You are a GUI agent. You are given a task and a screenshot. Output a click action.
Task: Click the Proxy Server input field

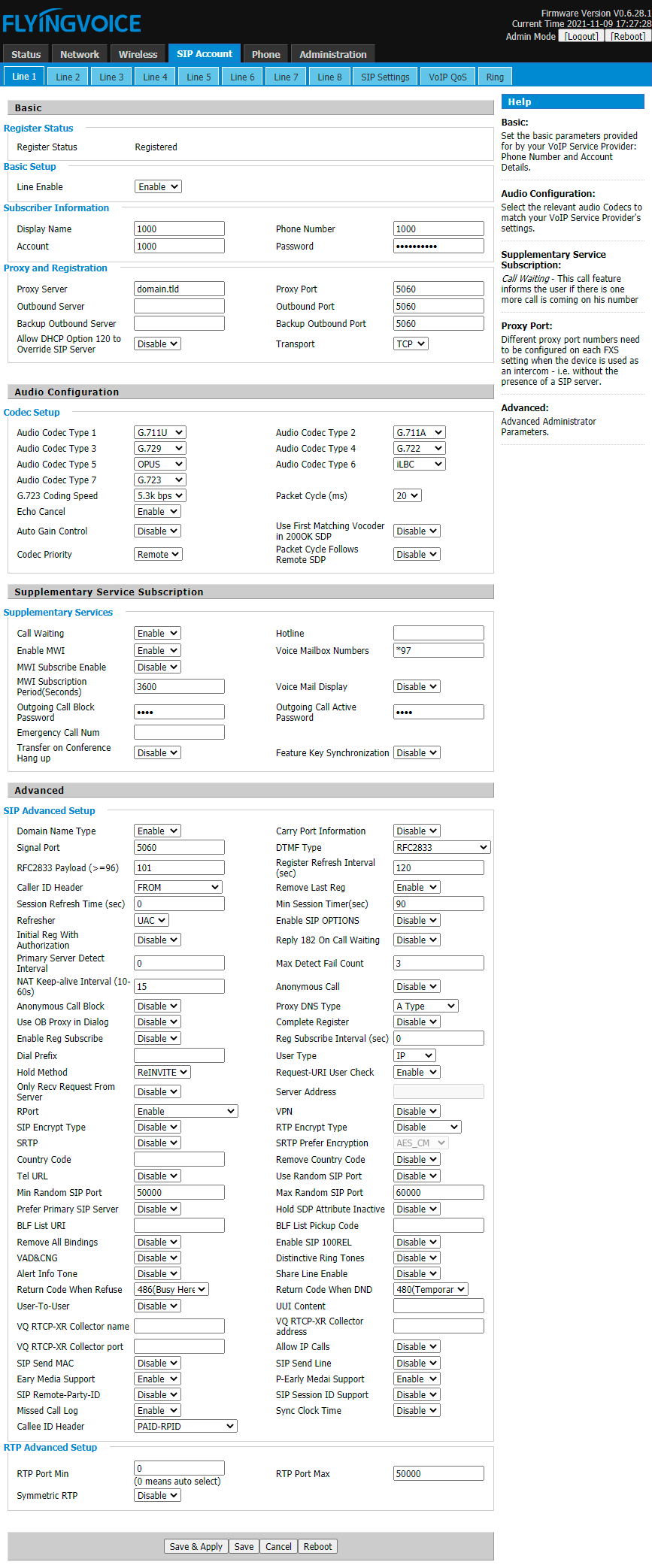[x=179, y=289]
